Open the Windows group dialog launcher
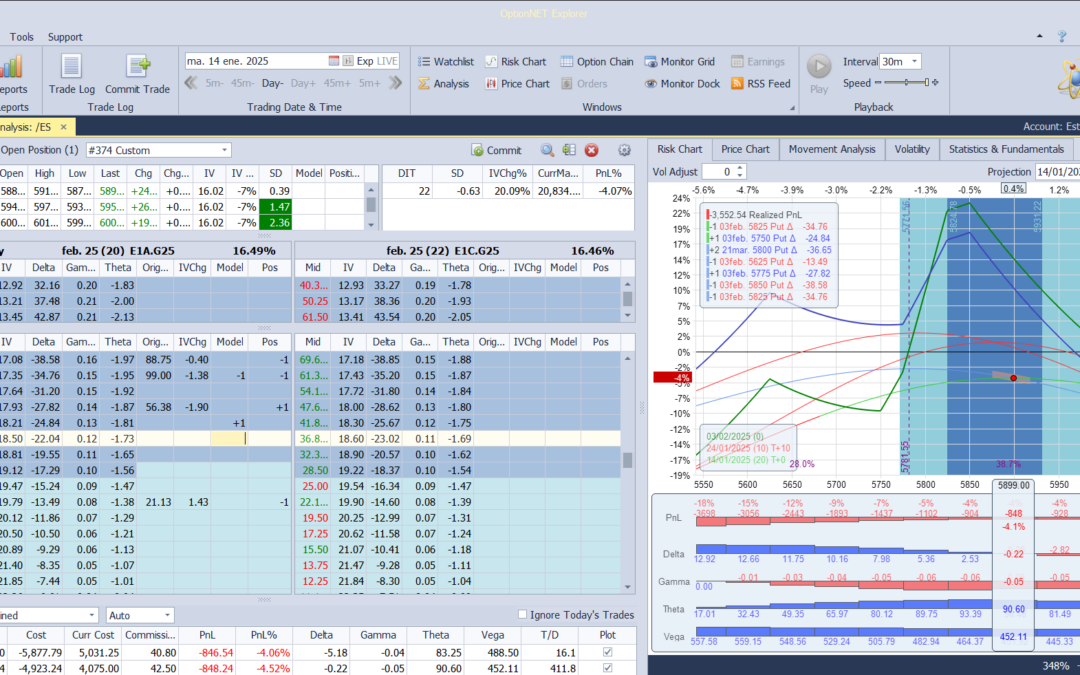 pyautogui.click(x=792, y=107)
